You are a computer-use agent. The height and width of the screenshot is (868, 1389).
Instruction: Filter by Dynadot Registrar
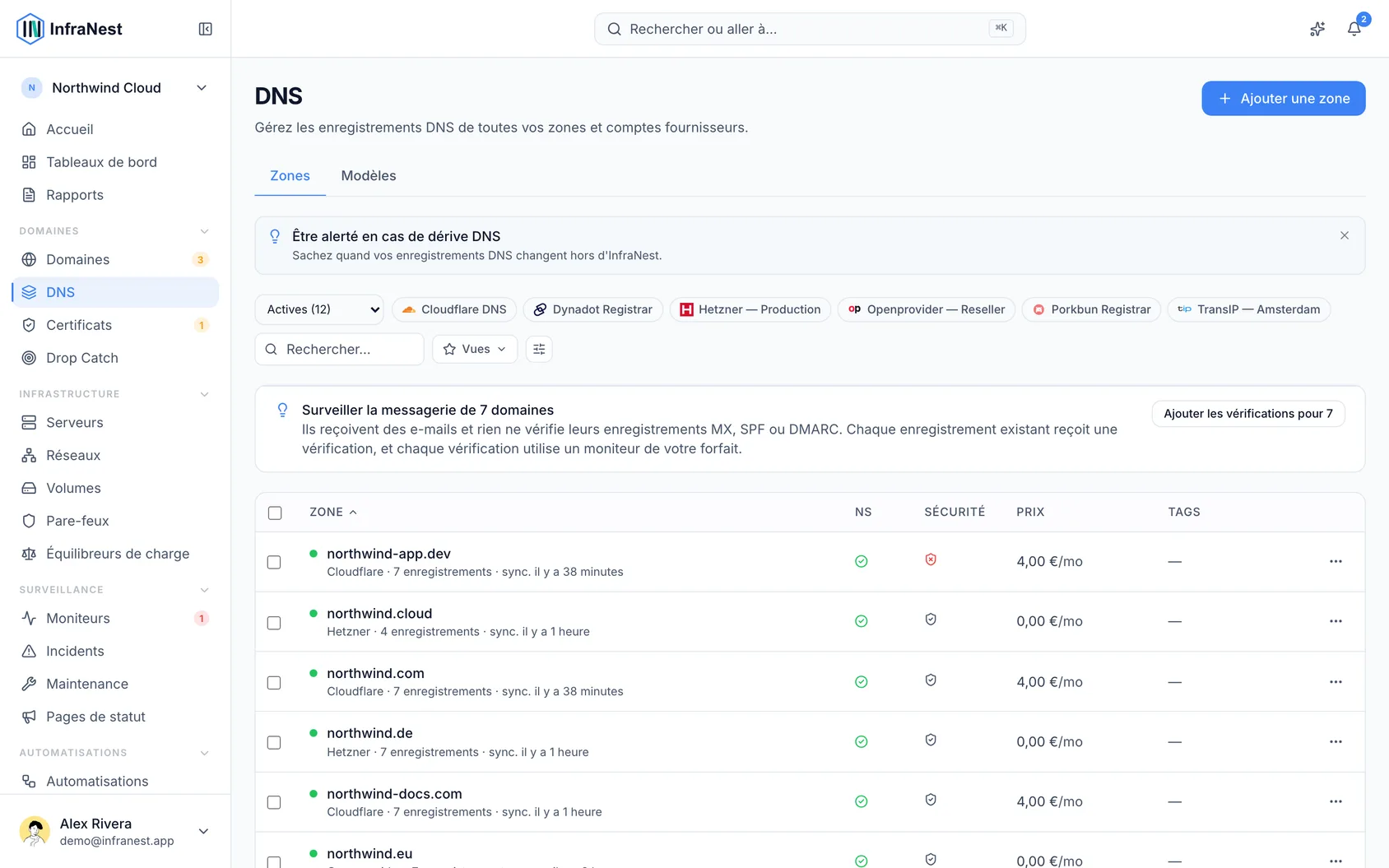pyautogui.click(x=593, y=309)
